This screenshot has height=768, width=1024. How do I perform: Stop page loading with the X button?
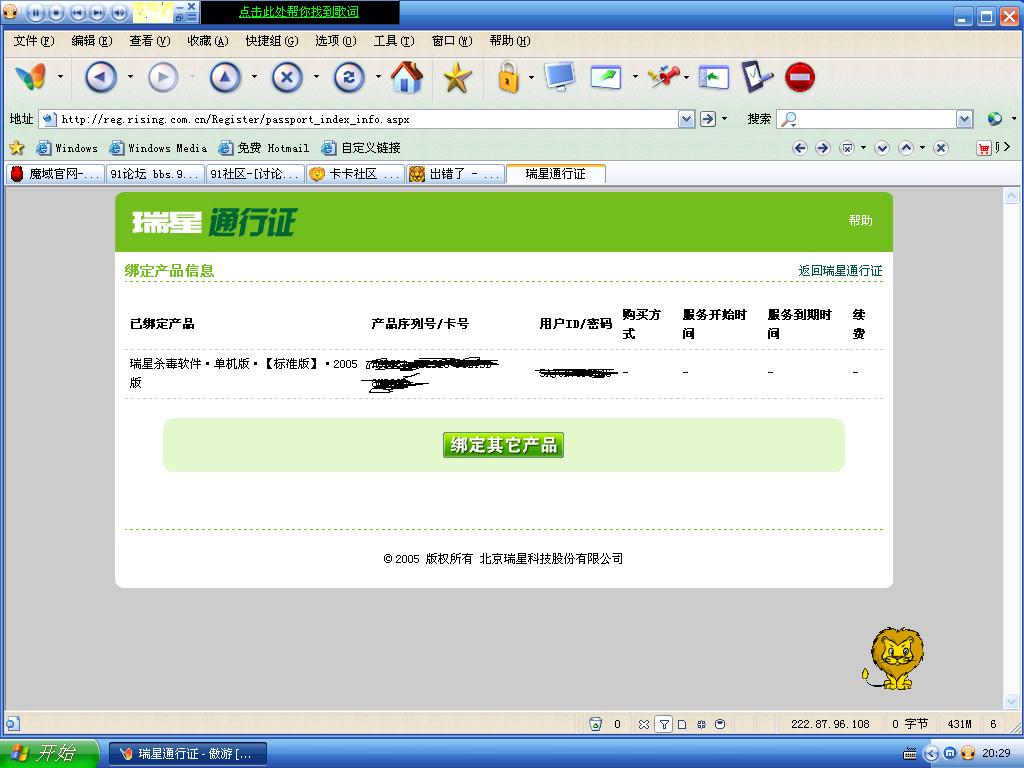[x=287, y=77]
